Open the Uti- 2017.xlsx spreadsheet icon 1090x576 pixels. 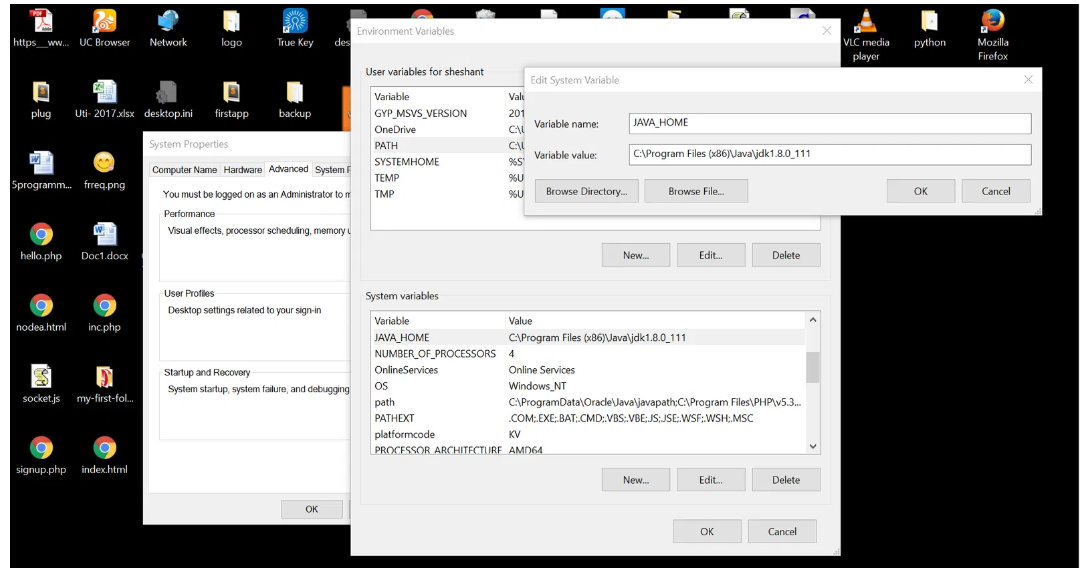pyautogui.click(x=104, y=94)
